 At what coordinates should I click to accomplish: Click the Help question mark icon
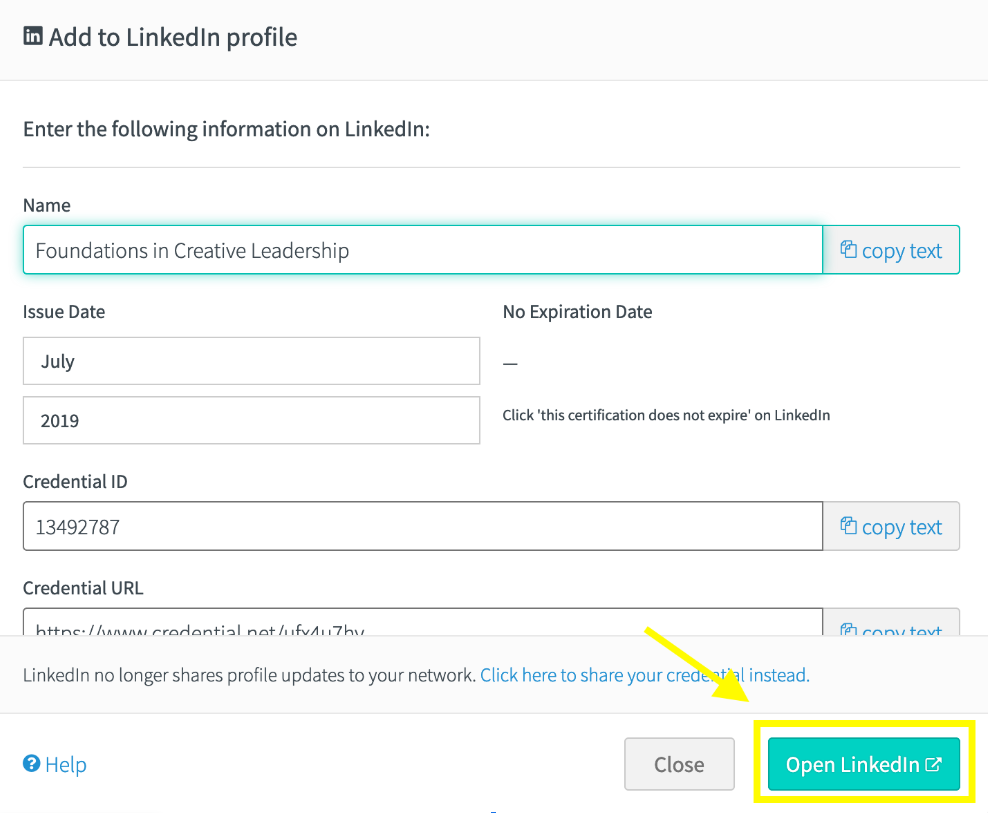click(x=32, y=763)
